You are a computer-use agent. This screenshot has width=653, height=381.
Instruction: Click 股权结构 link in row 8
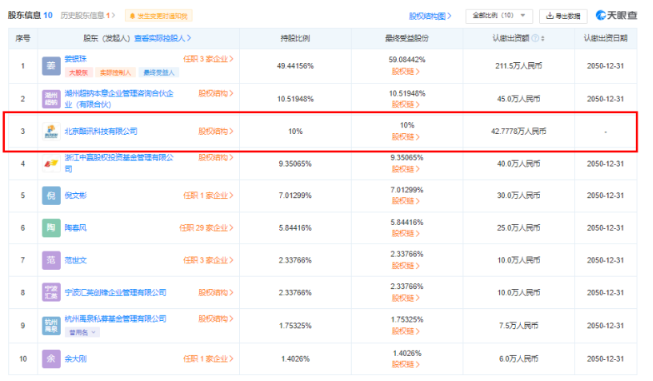click(216, 293)
